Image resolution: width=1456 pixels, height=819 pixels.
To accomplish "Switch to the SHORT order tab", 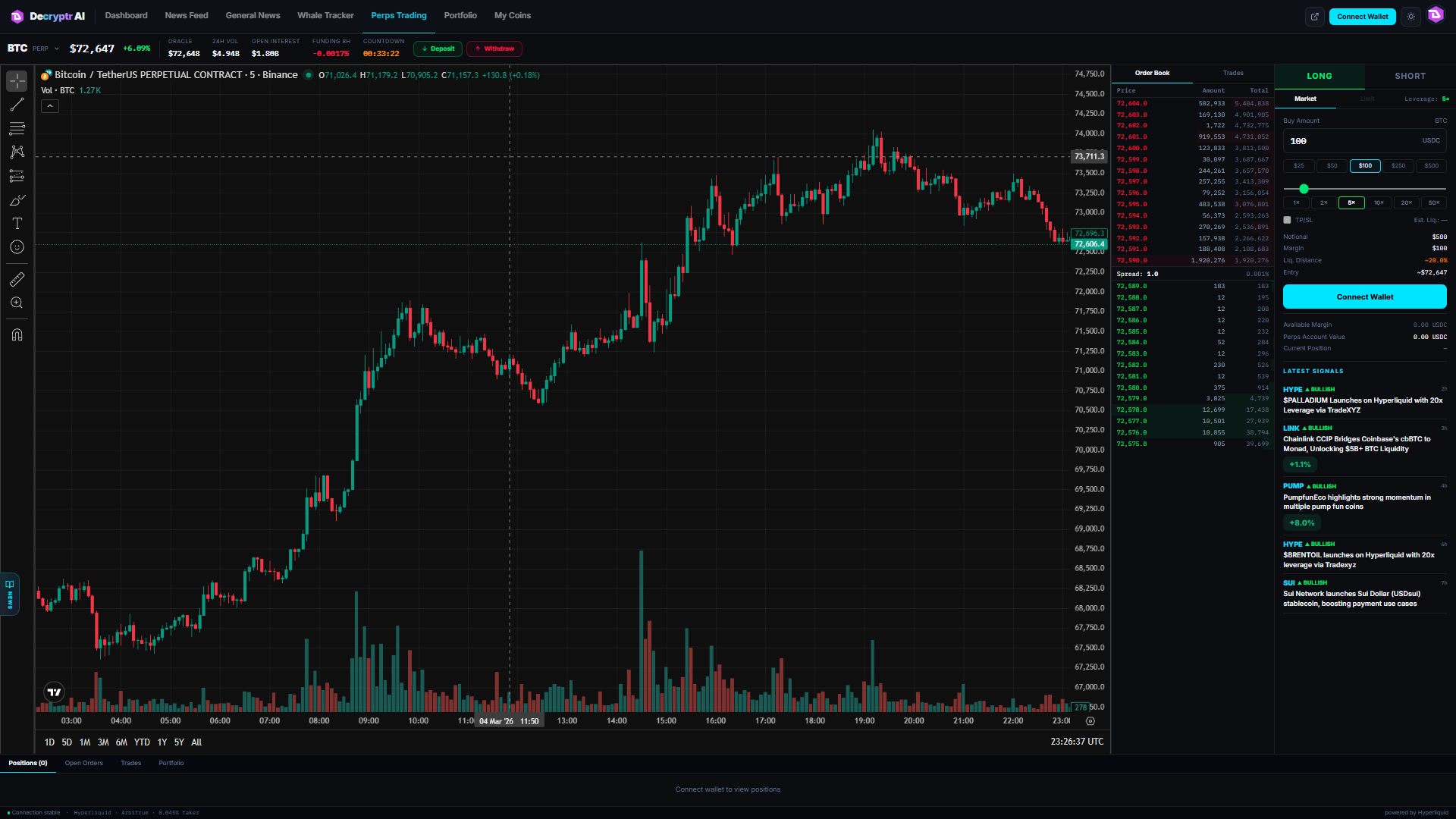I will coord(1410,76).
